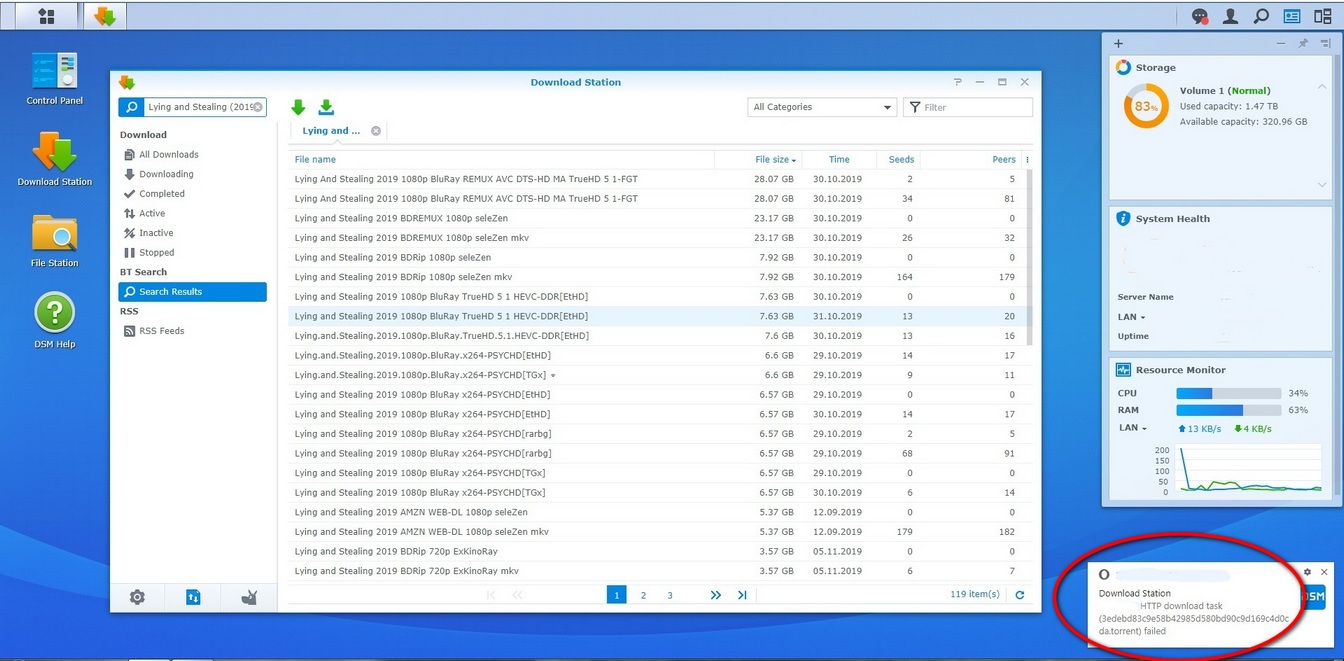1344x661 pixels.
Task: Open RSS Feeds in sidebar
Action: pos(161,331)
